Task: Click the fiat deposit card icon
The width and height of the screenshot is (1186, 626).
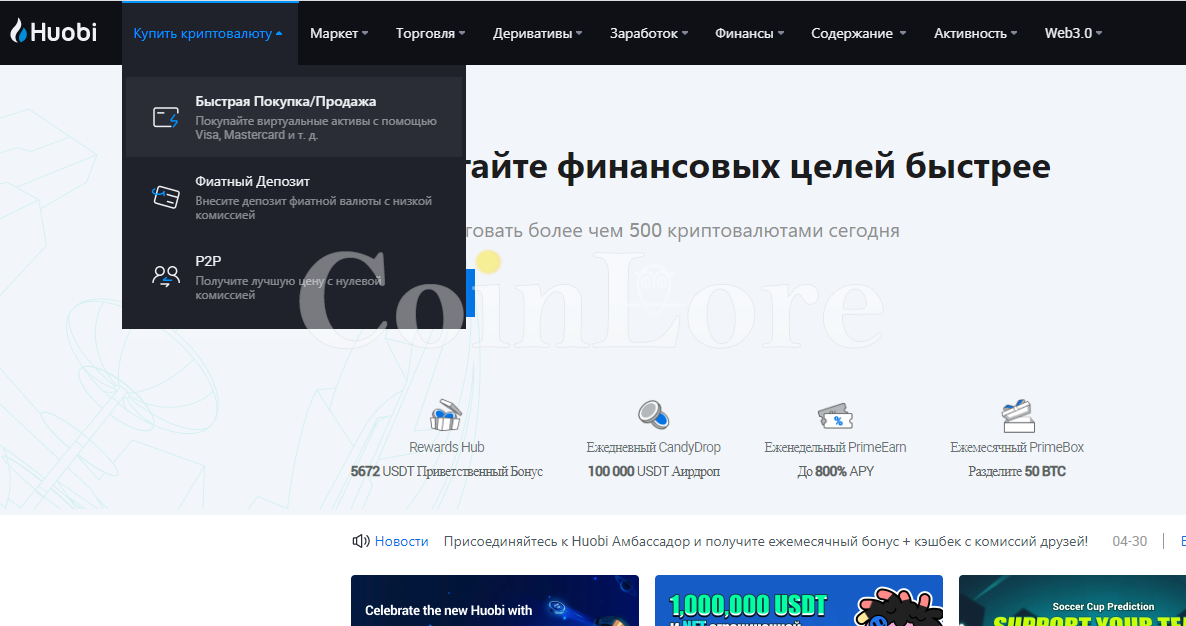Action: tap(166, 197)
